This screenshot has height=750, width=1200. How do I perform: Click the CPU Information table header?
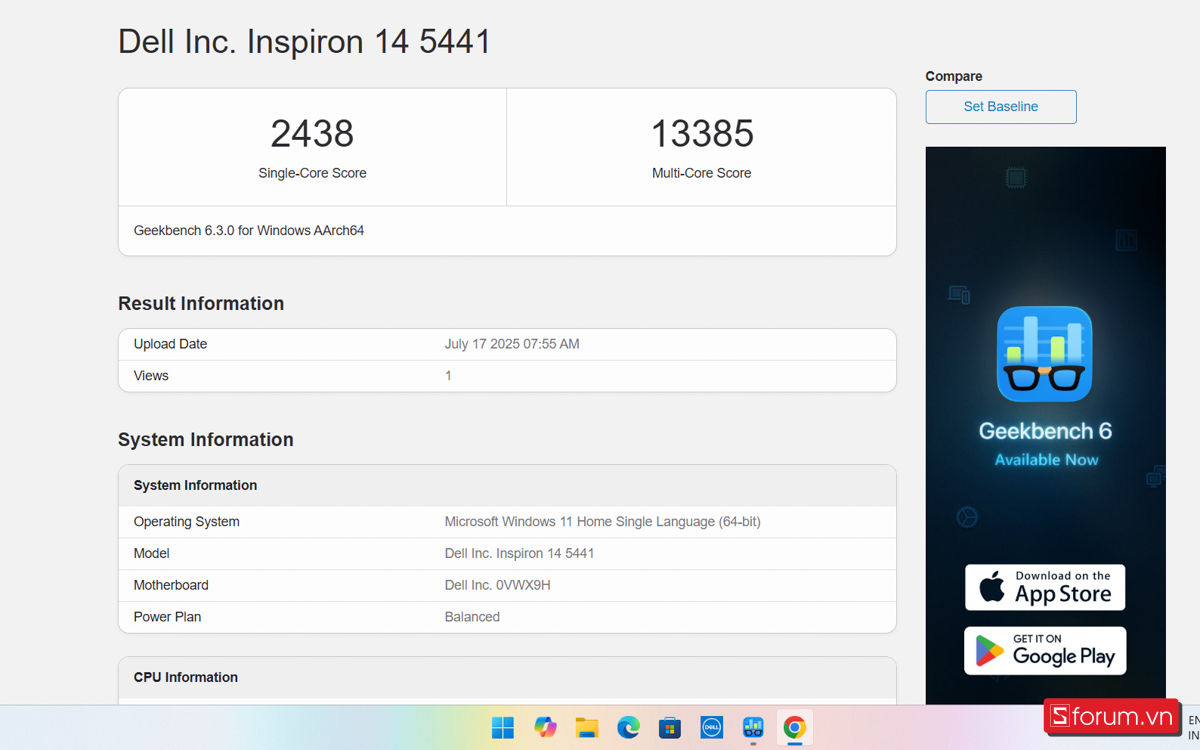pos(186,677)
